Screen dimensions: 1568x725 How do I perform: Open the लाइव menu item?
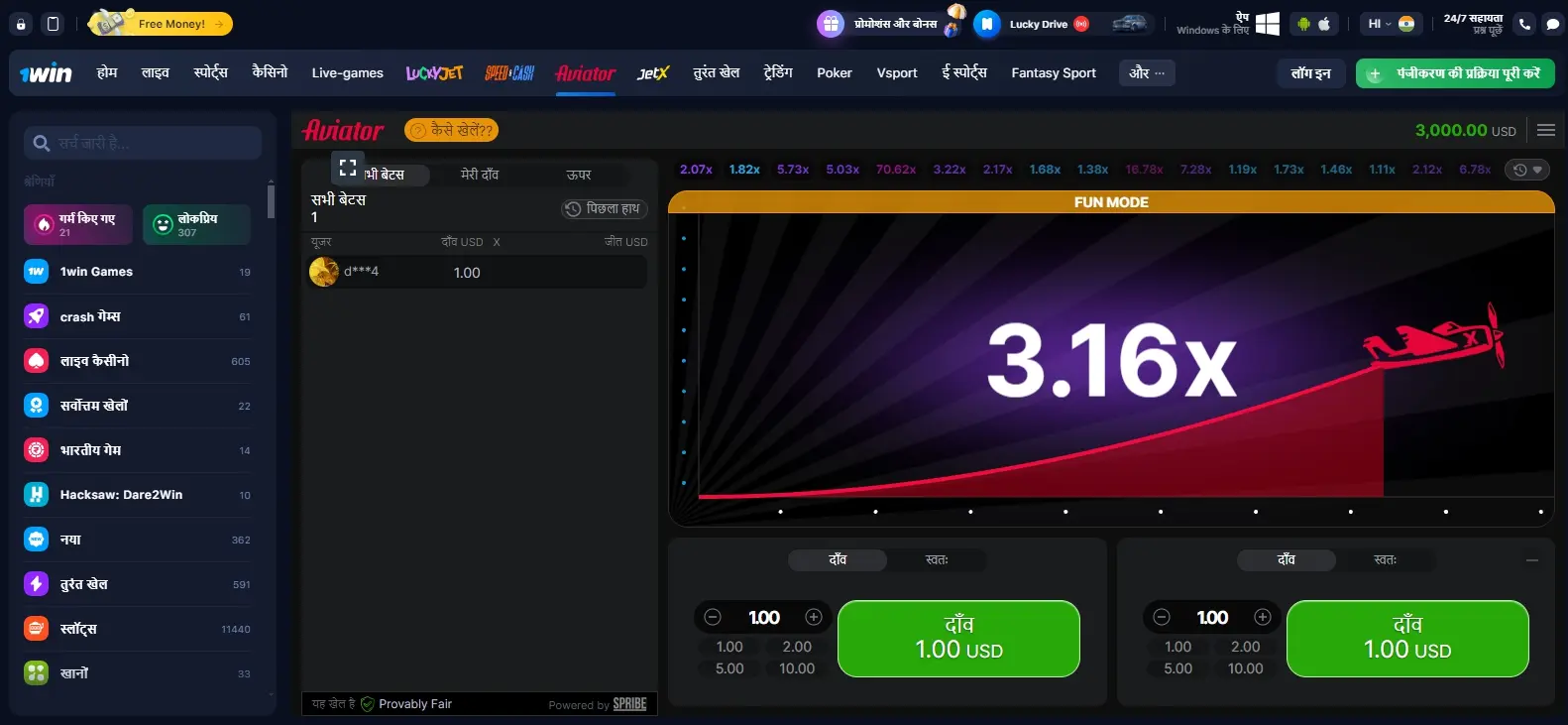click(x=156, y=72)
